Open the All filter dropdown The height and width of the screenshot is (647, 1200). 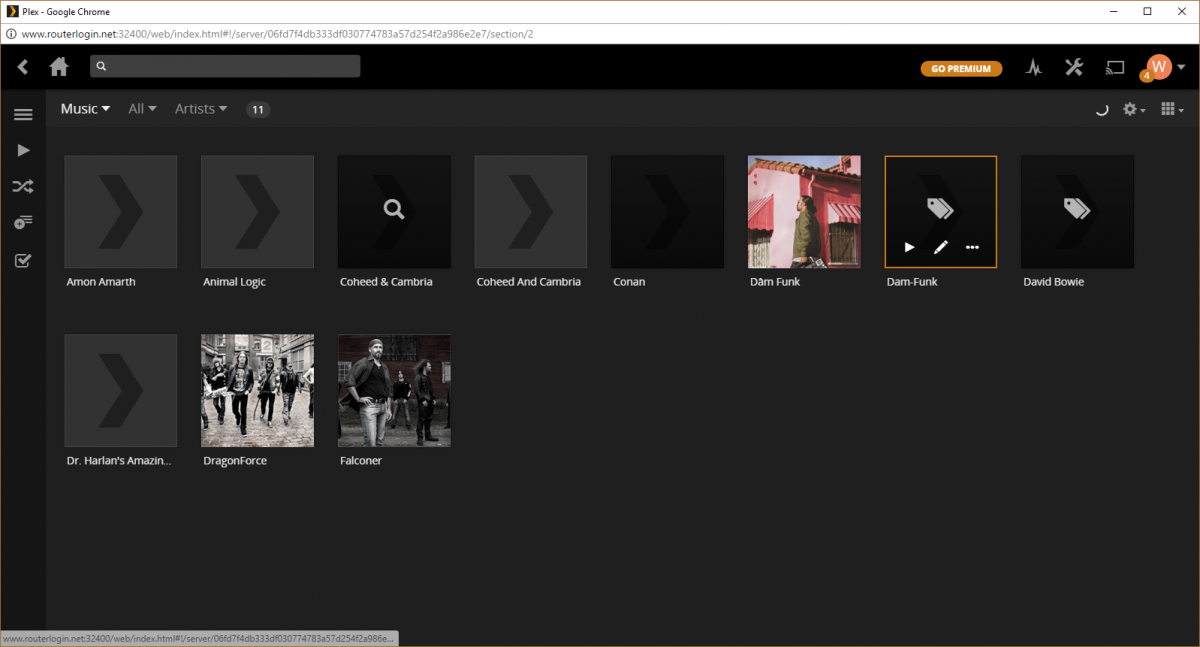[142, 109]
